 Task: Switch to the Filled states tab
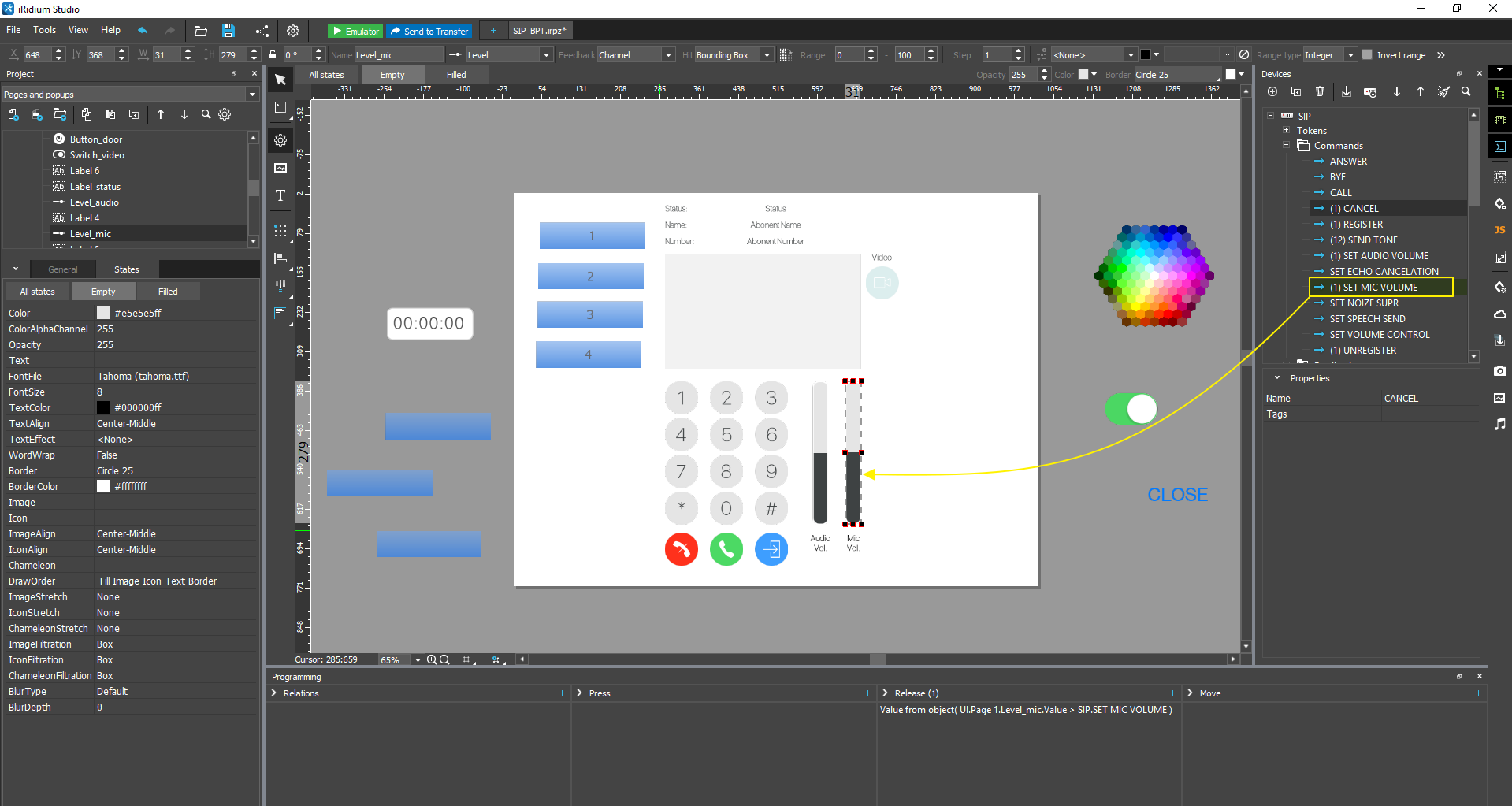168,291
